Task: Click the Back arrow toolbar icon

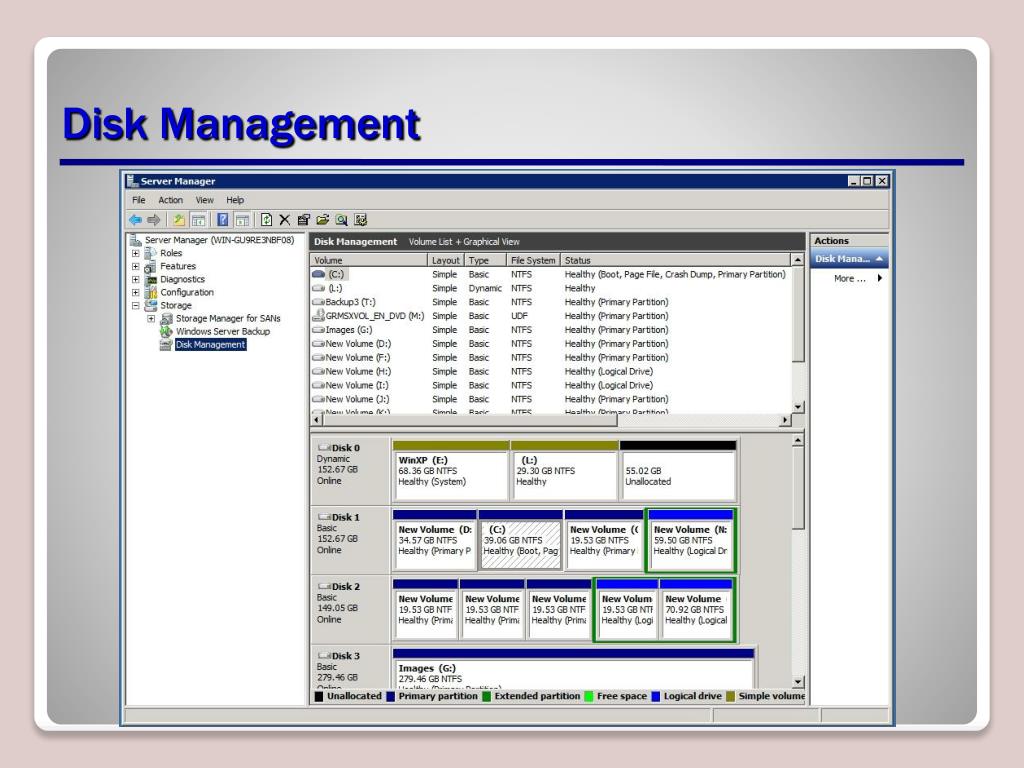Action: (135, 220)
